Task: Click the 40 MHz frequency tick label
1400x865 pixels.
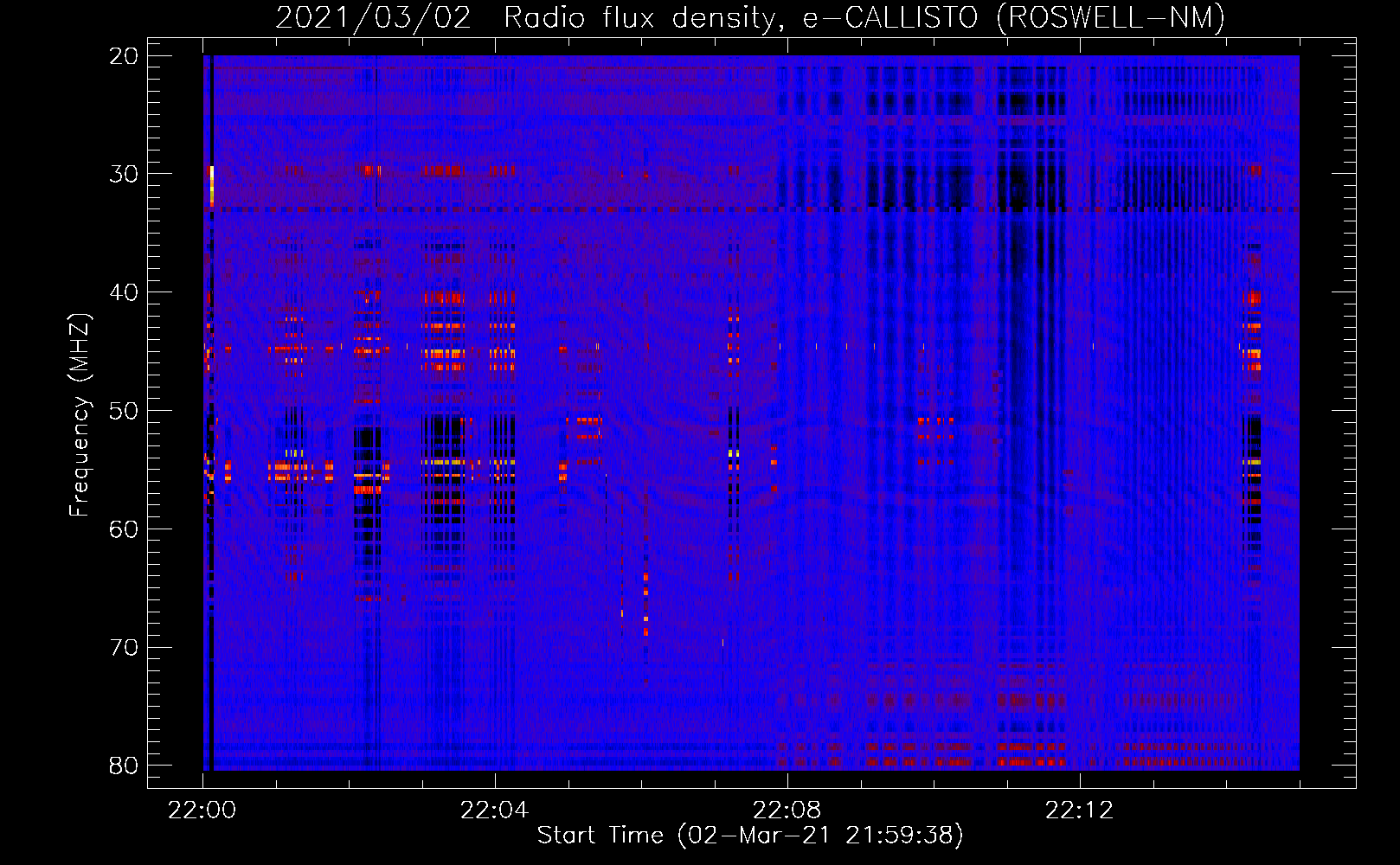Action: point(125,292)
